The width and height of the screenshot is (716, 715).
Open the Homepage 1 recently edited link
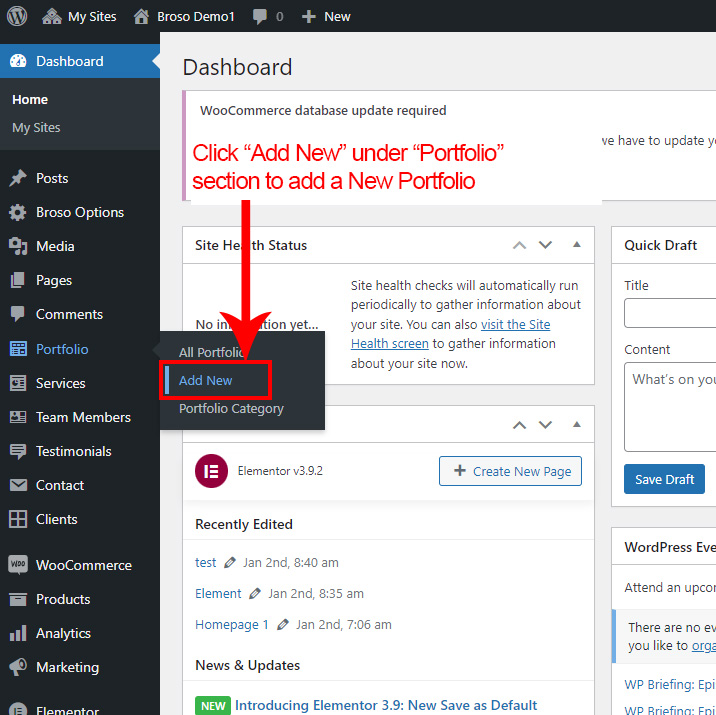tap(232, 624)
